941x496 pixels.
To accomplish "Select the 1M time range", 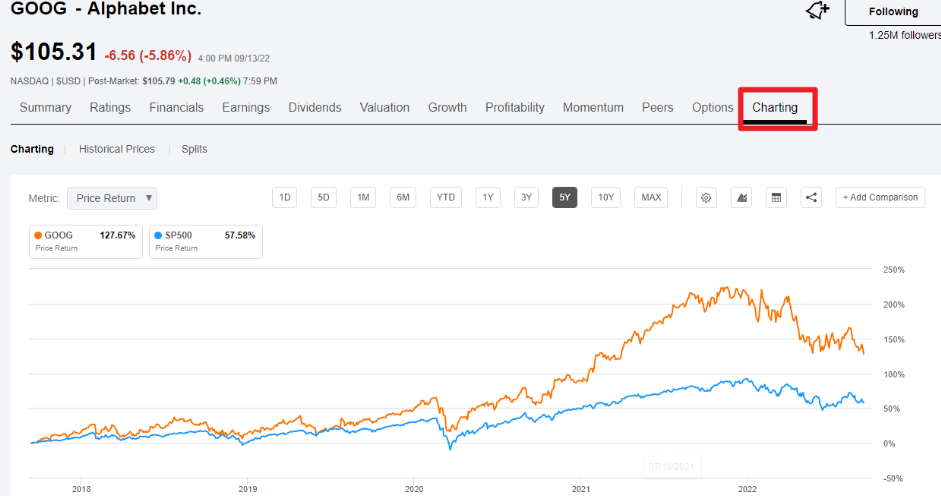I will point(363,198).
